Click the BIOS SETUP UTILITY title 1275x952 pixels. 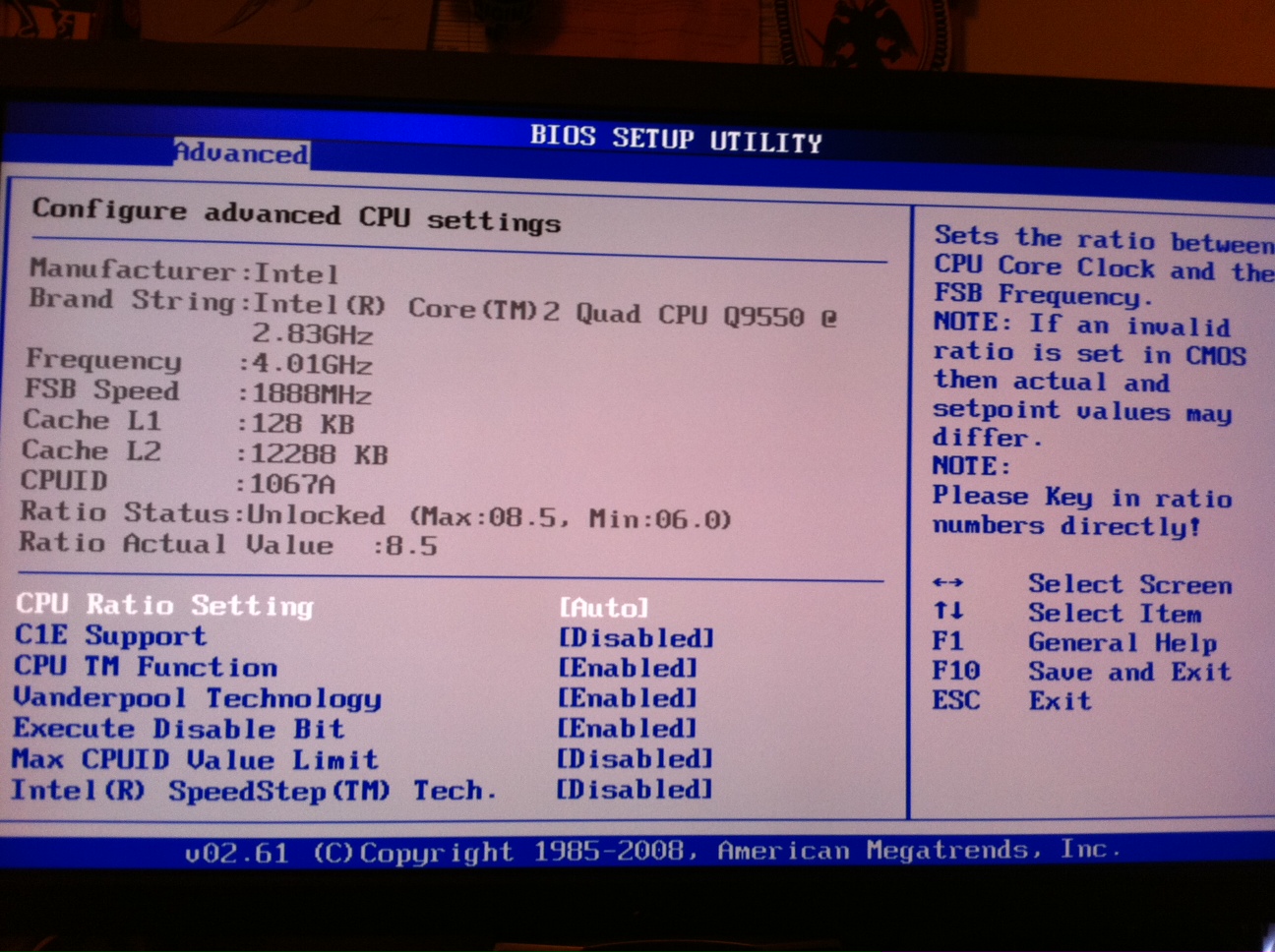coord(676,139)
